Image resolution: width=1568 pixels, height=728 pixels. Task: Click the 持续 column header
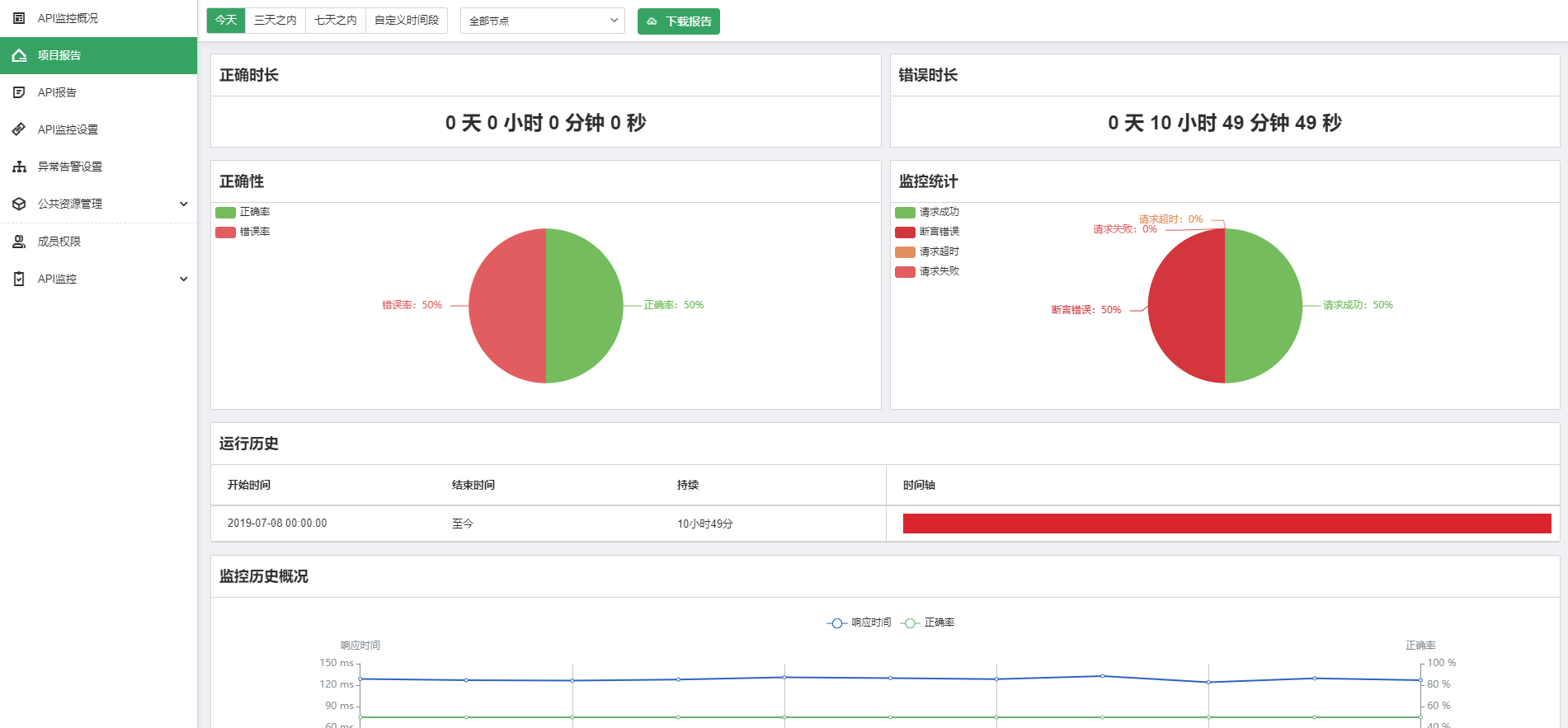[688, 485]
